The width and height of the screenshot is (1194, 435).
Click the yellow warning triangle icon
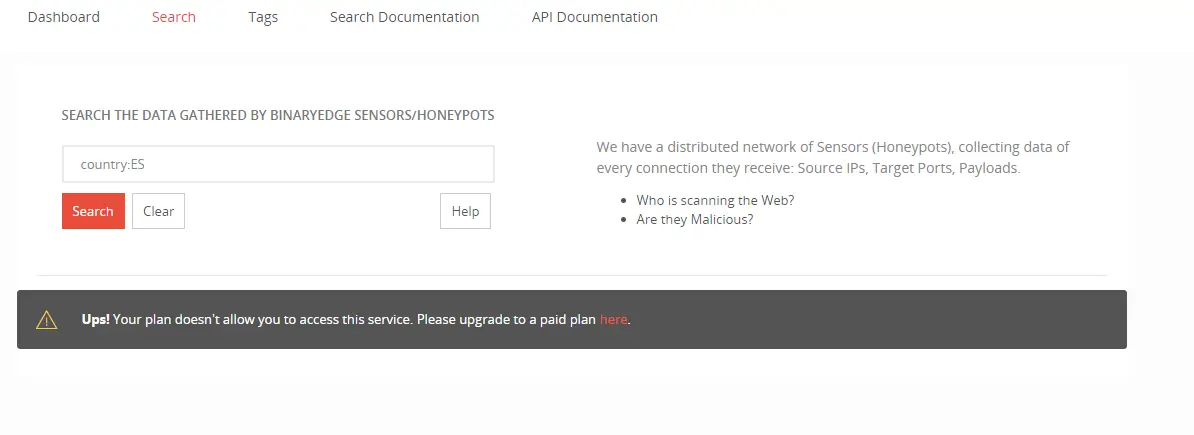(47, 320)
